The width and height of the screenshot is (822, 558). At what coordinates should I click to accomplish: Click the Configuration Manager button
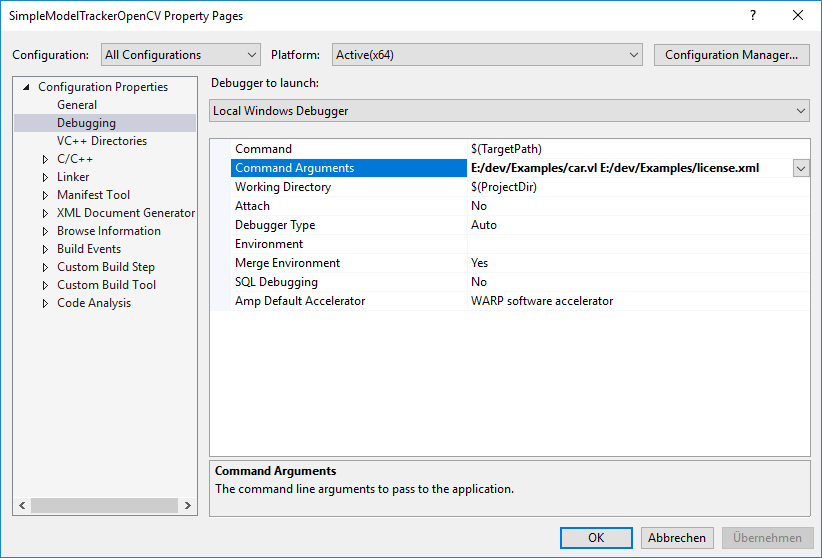(x=731, y=55)
